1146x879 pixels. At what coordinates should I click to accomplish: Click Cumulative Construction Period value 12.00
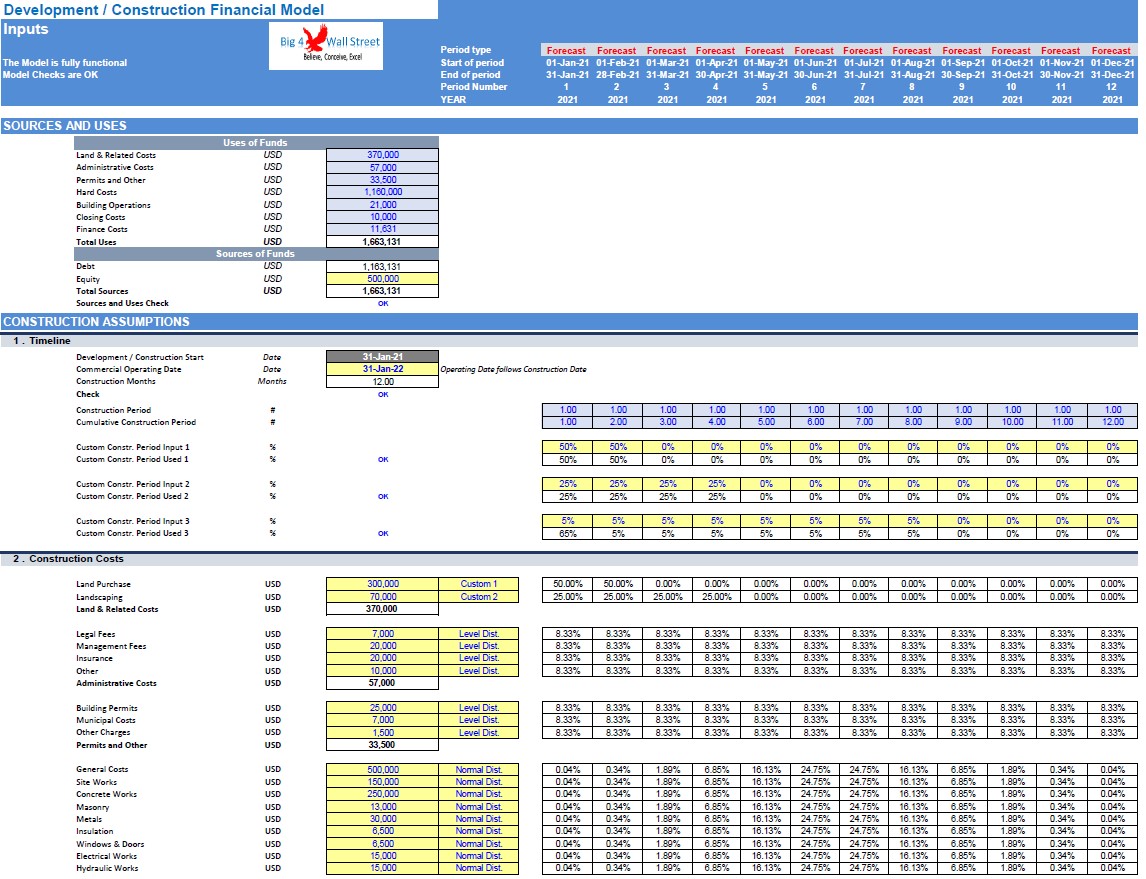point(1112,422)
